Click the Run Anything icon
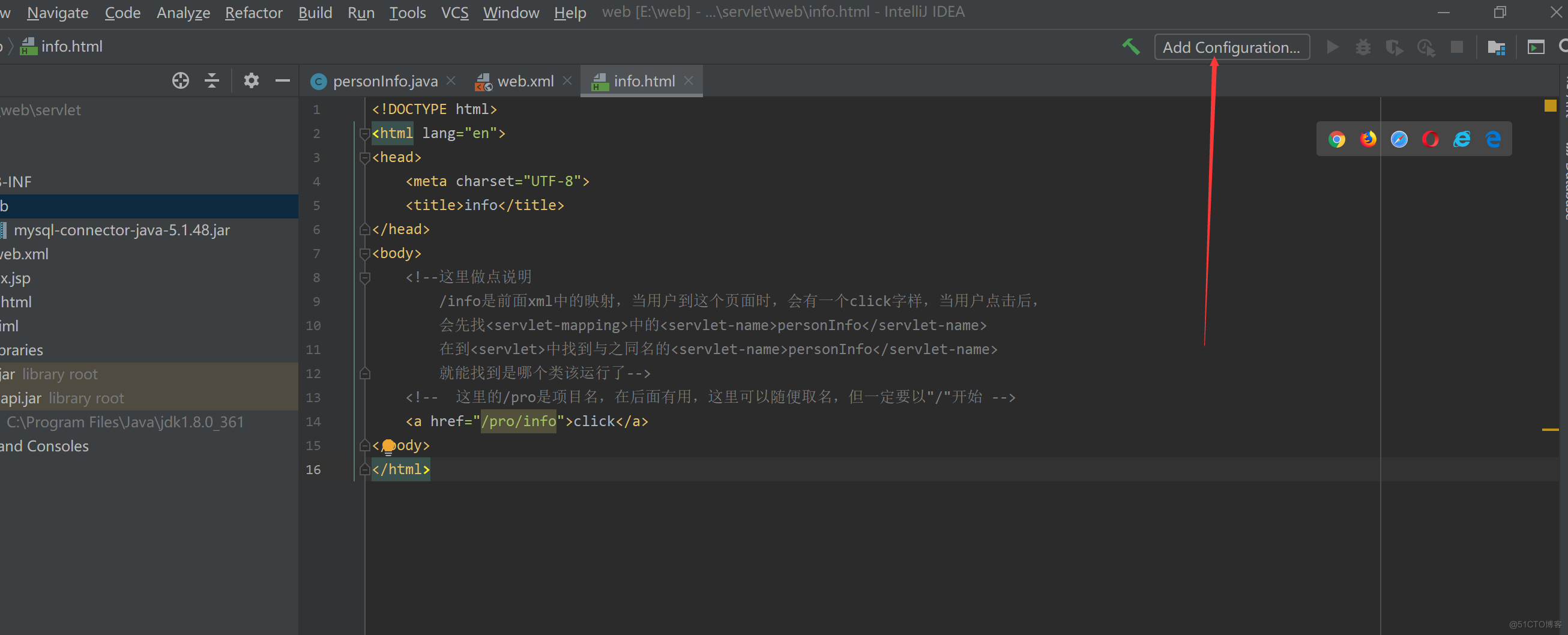The height and width of the screenshot is (635, 1568). click(x=1536, y=47)
